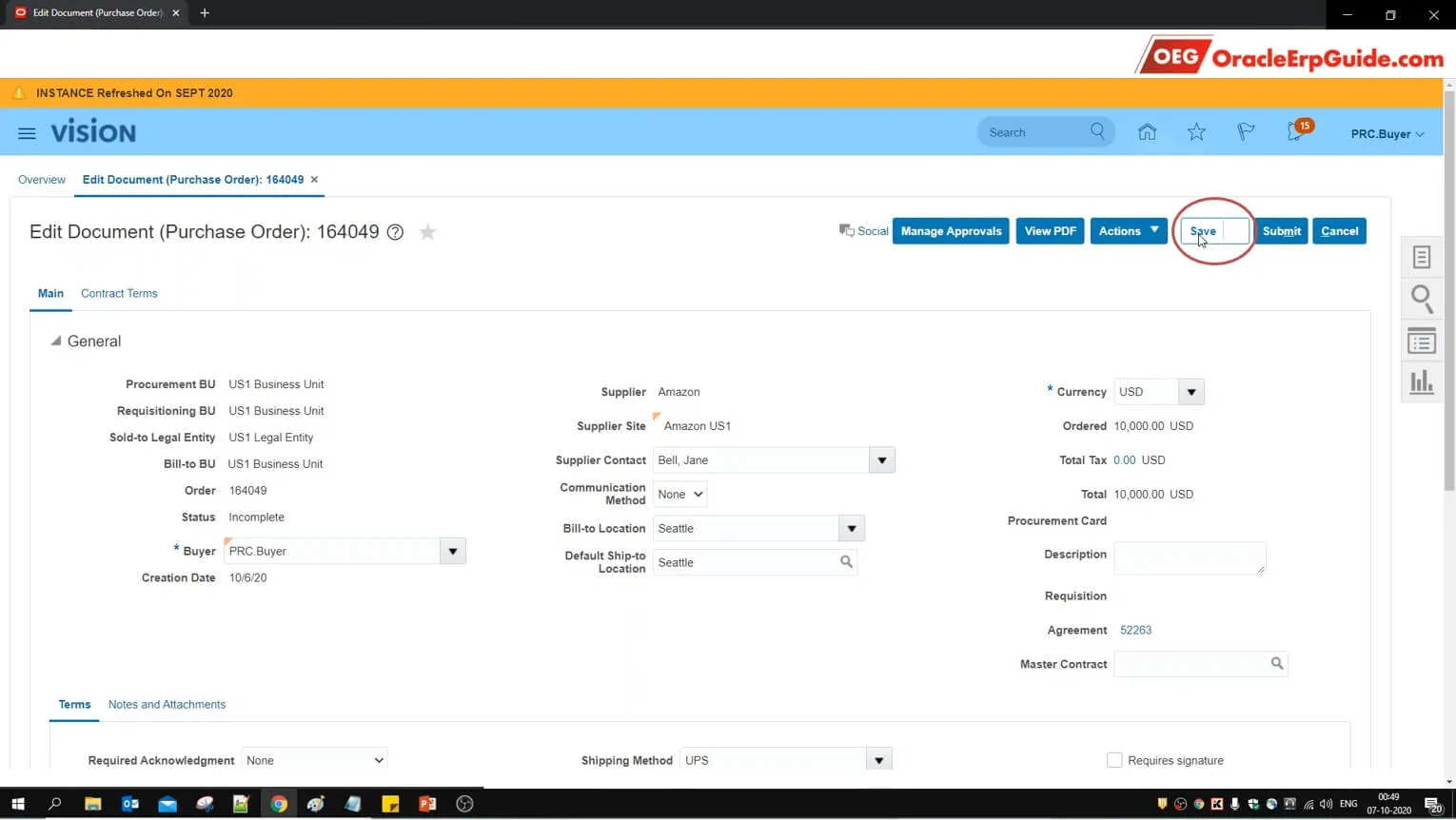
Task: Open the hamburger navigator menu
Action: [x=27, y=133]
